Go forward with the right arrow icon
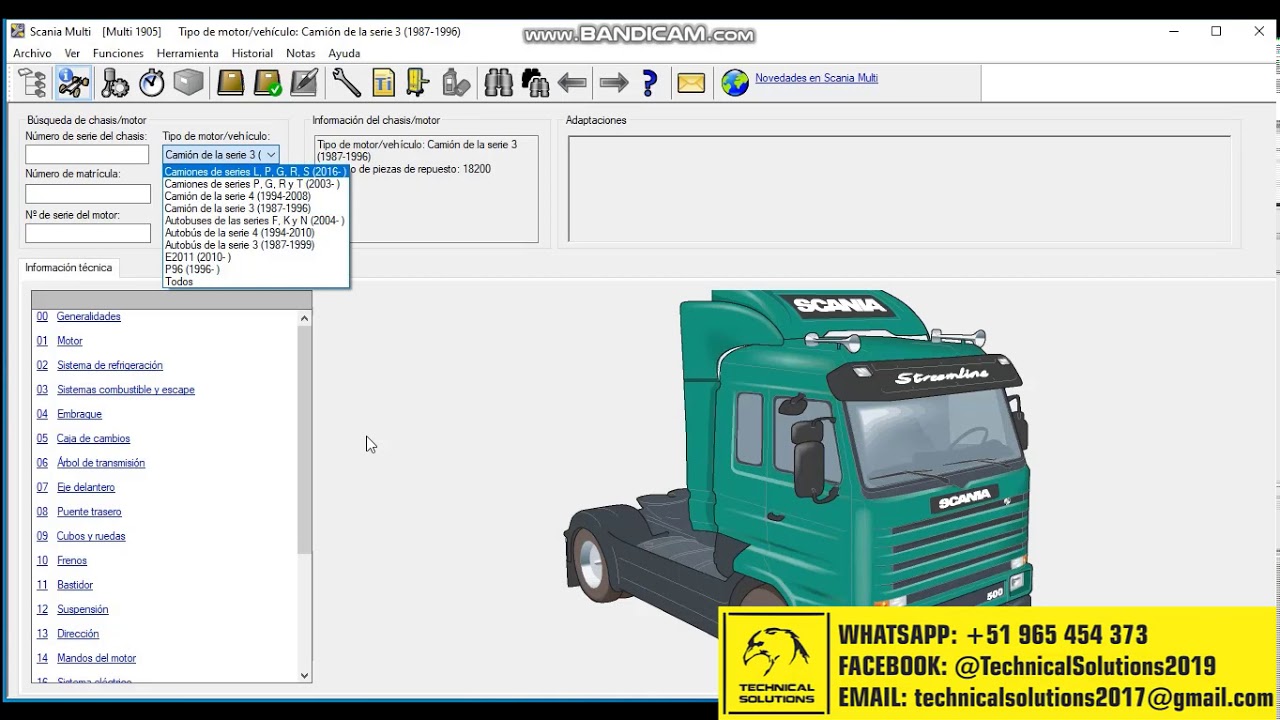 [x=613, y=82]
